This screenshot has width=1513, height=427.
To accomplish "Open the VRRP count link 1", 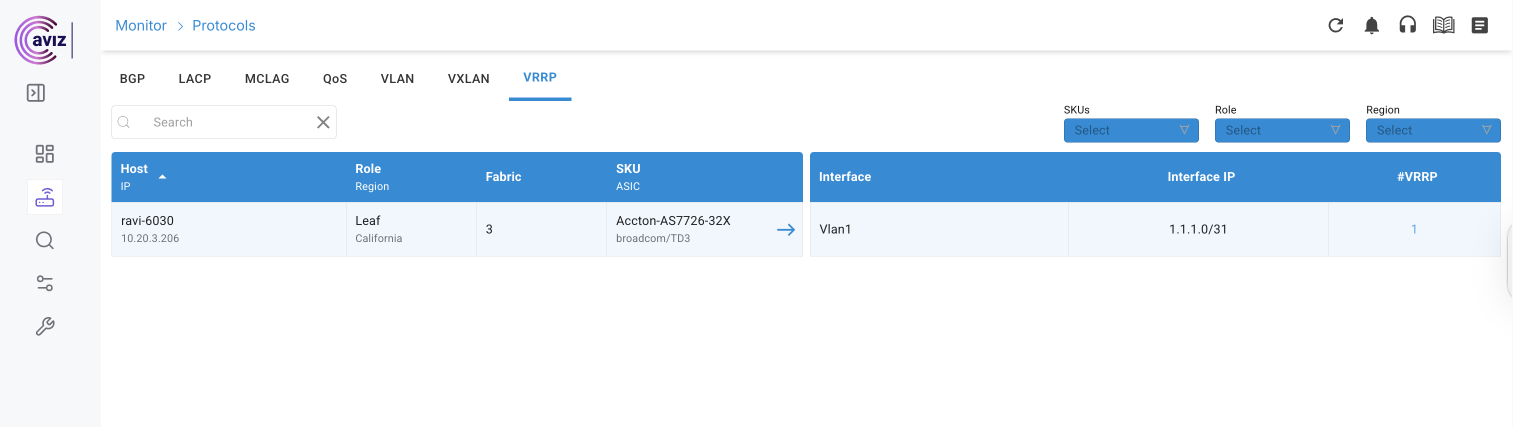I will point(1414,230).
